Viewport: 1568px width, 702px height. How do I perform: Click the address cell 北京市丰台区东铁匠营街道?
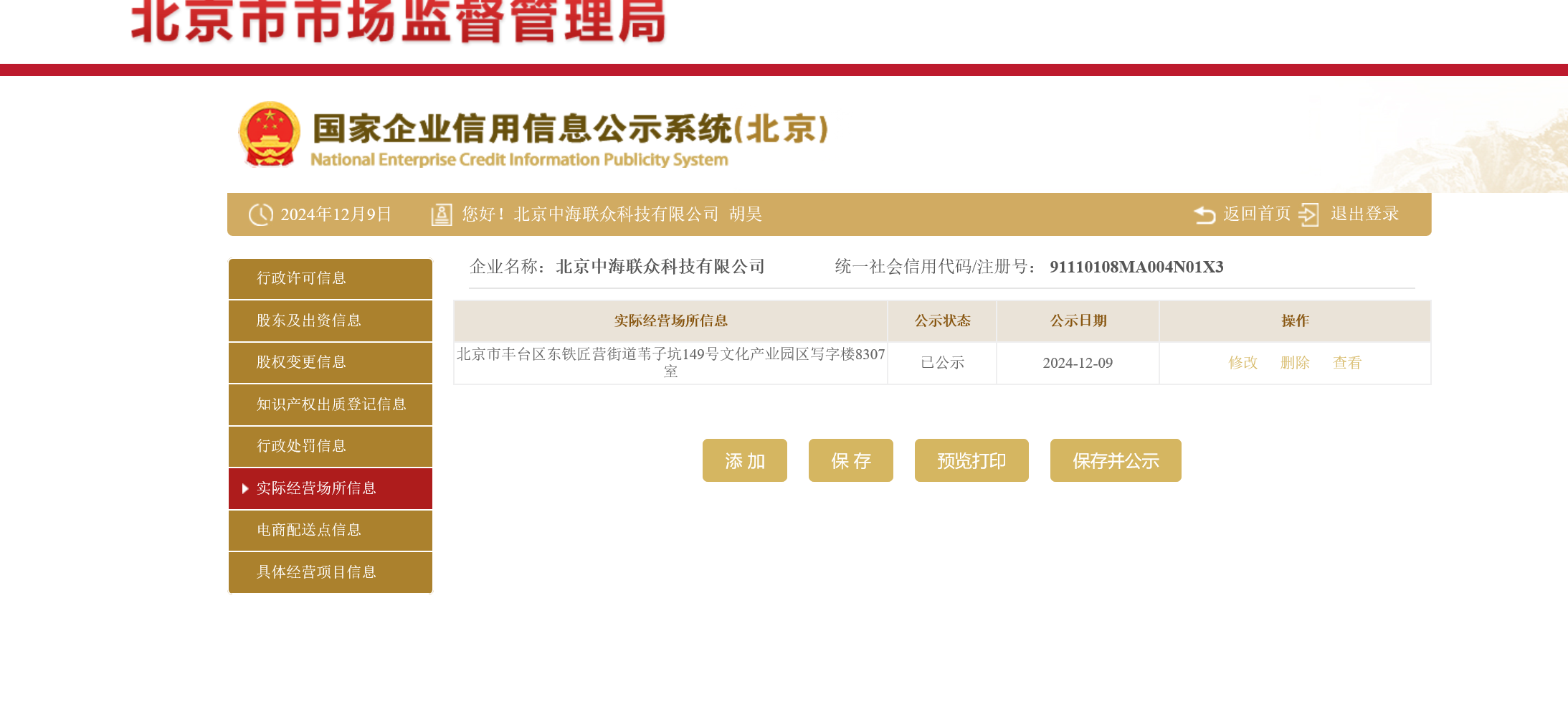click(x=671, y=363)
